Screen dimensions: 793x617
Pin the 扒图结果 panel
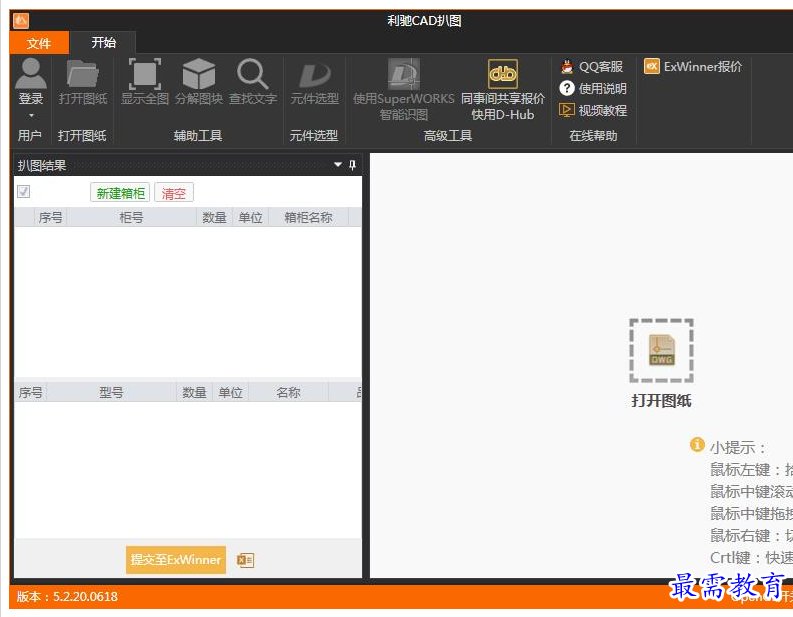(x=353, y=164)
